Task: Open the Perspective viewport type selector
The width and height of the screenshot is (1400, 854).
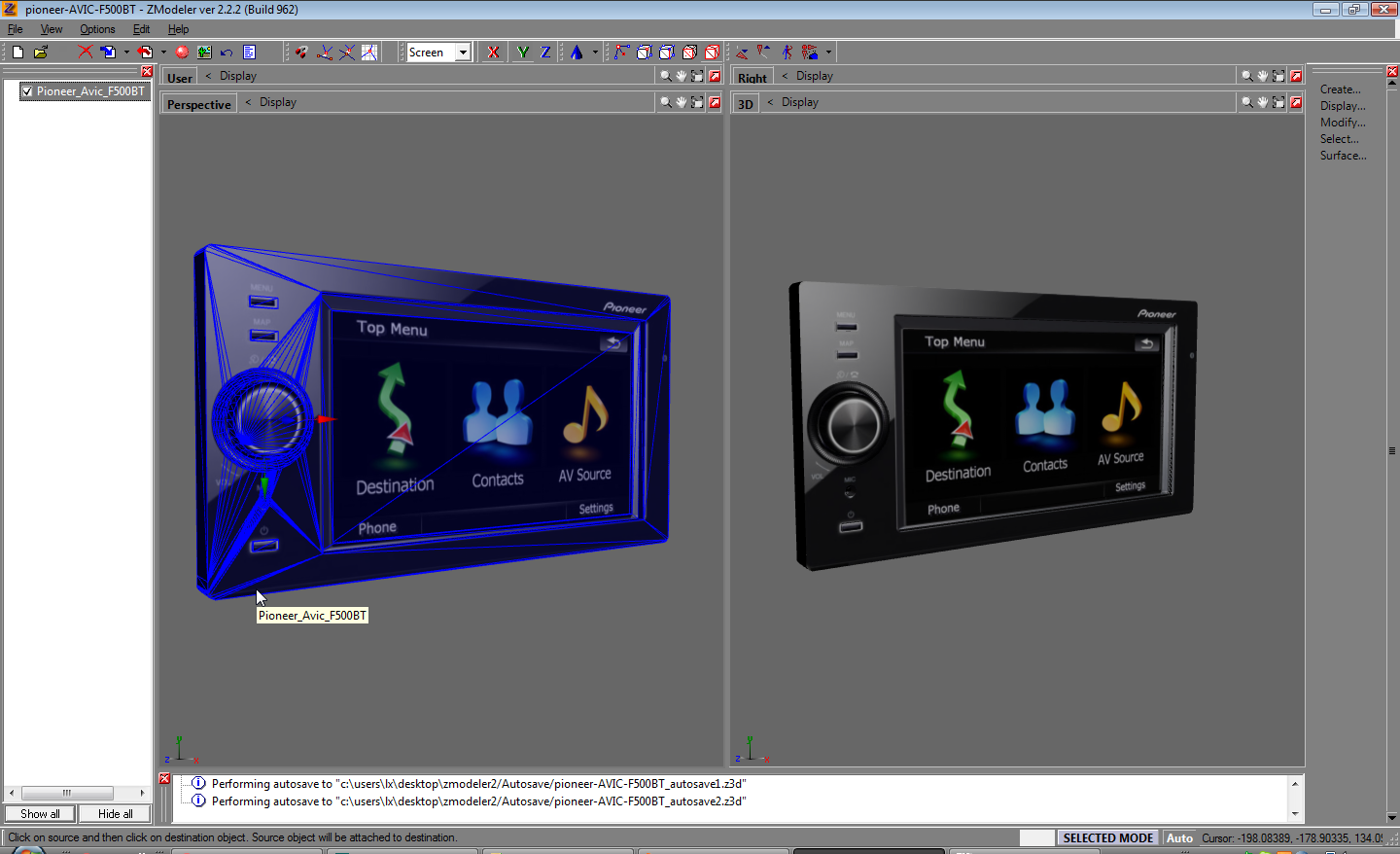Action: (x=199, y=104)
